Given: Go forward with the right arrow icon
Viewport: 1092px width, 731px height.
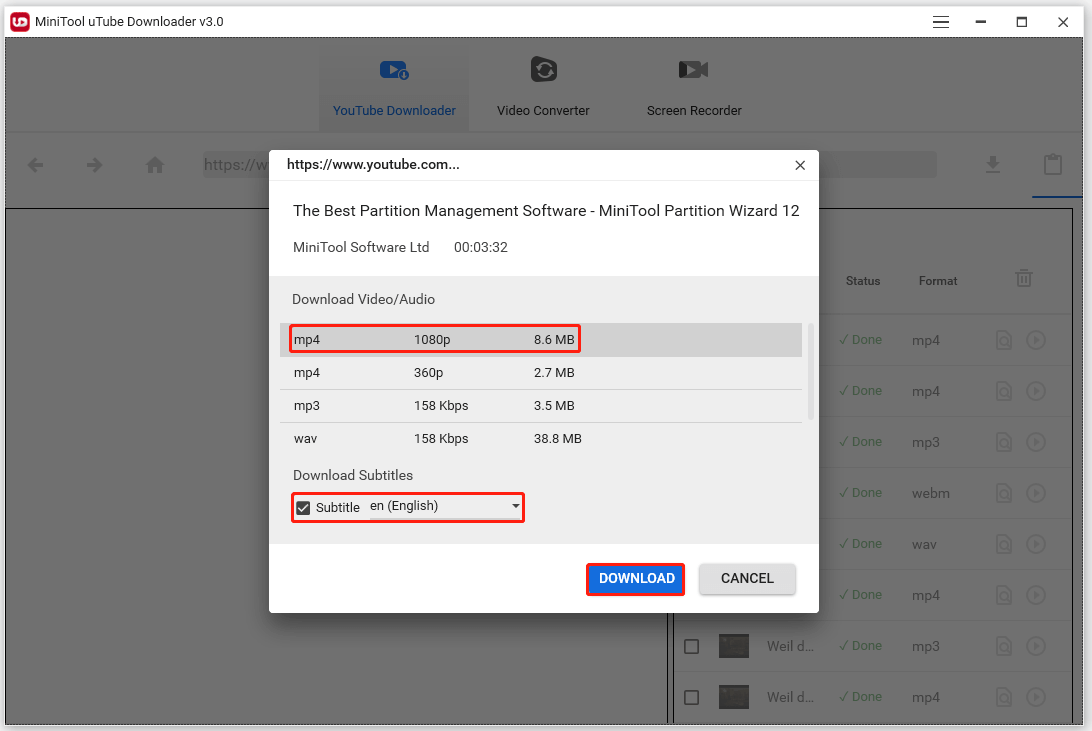Looking at the screenshot, I should 94,165.
